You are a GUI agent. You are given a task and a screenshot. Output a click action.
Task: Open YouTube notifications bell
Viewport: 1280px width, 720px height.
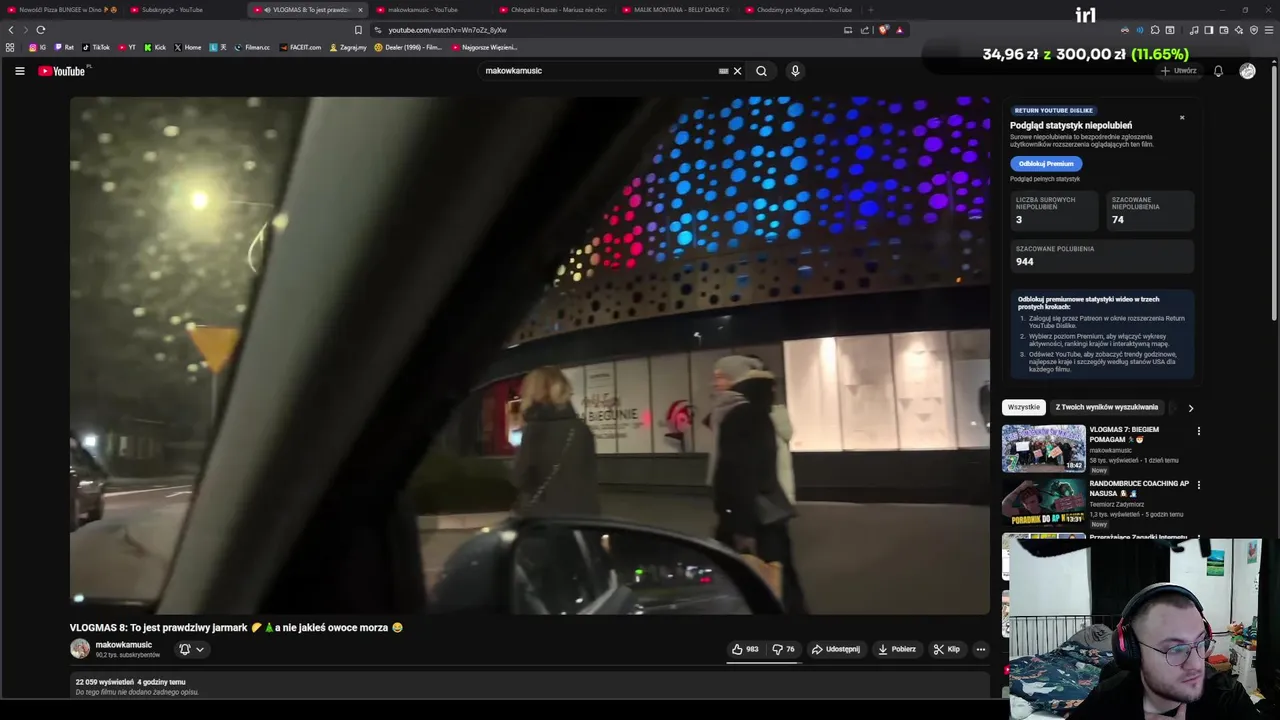[x=1218, y=71]
